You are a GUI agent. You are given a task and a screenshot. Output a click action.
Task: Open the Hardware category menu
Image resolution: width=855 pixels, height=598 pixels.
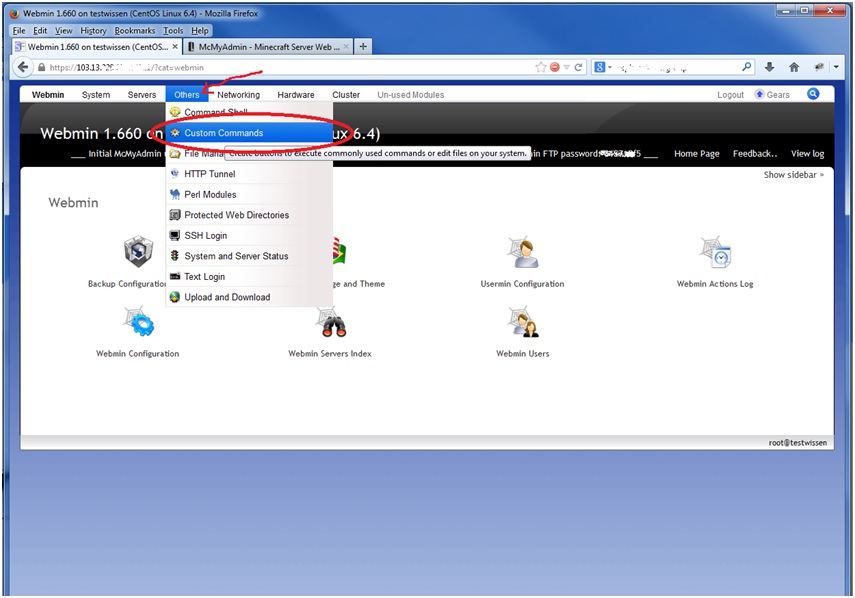pyautogui.click(x=296, y=95)
